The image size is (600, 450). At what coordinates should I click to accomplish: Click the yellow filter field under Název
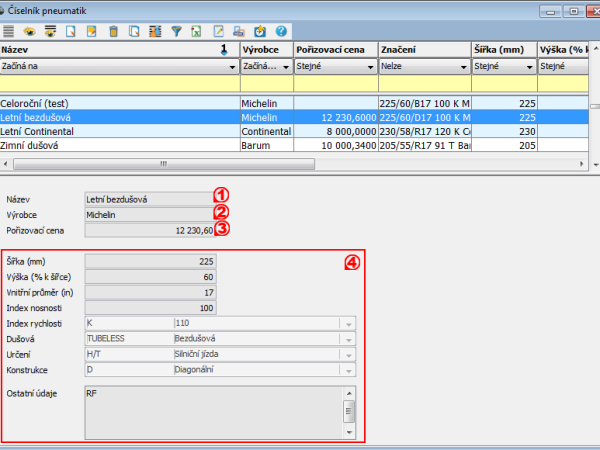click(x=120, y=84)
